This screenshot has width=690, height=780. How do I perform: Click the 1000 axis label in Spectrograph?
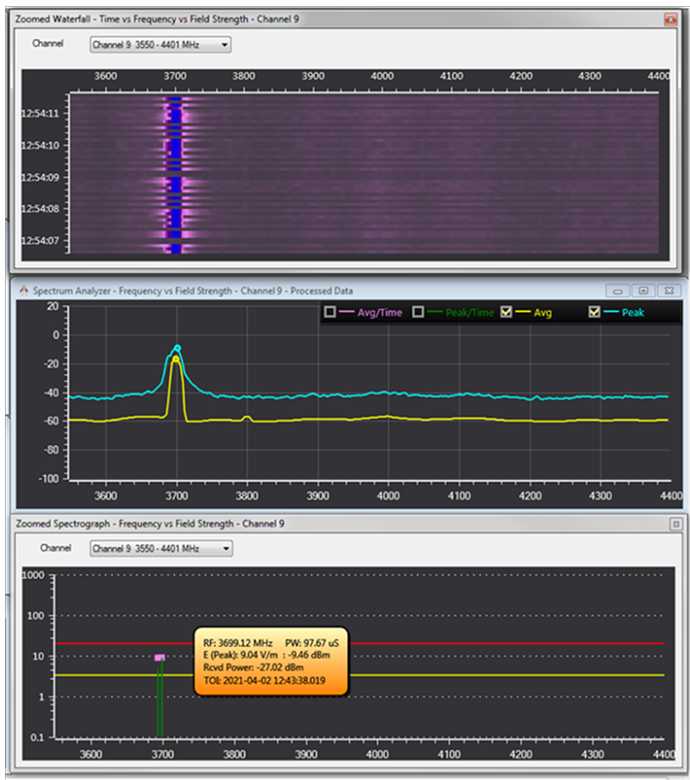33,575
